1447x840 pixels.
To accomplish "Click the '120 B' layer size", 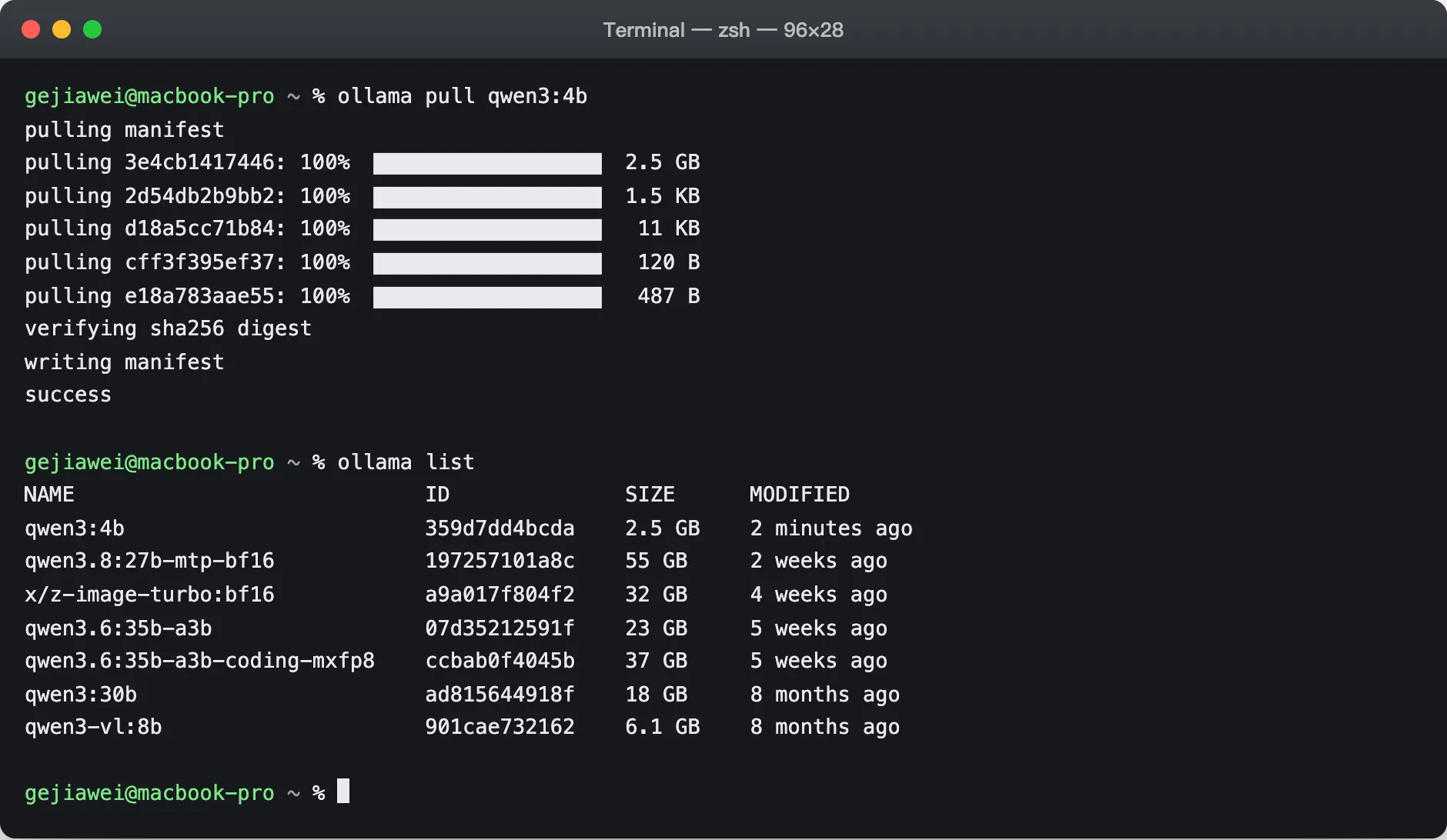I will pyautogui.click(x=669, y=262).
